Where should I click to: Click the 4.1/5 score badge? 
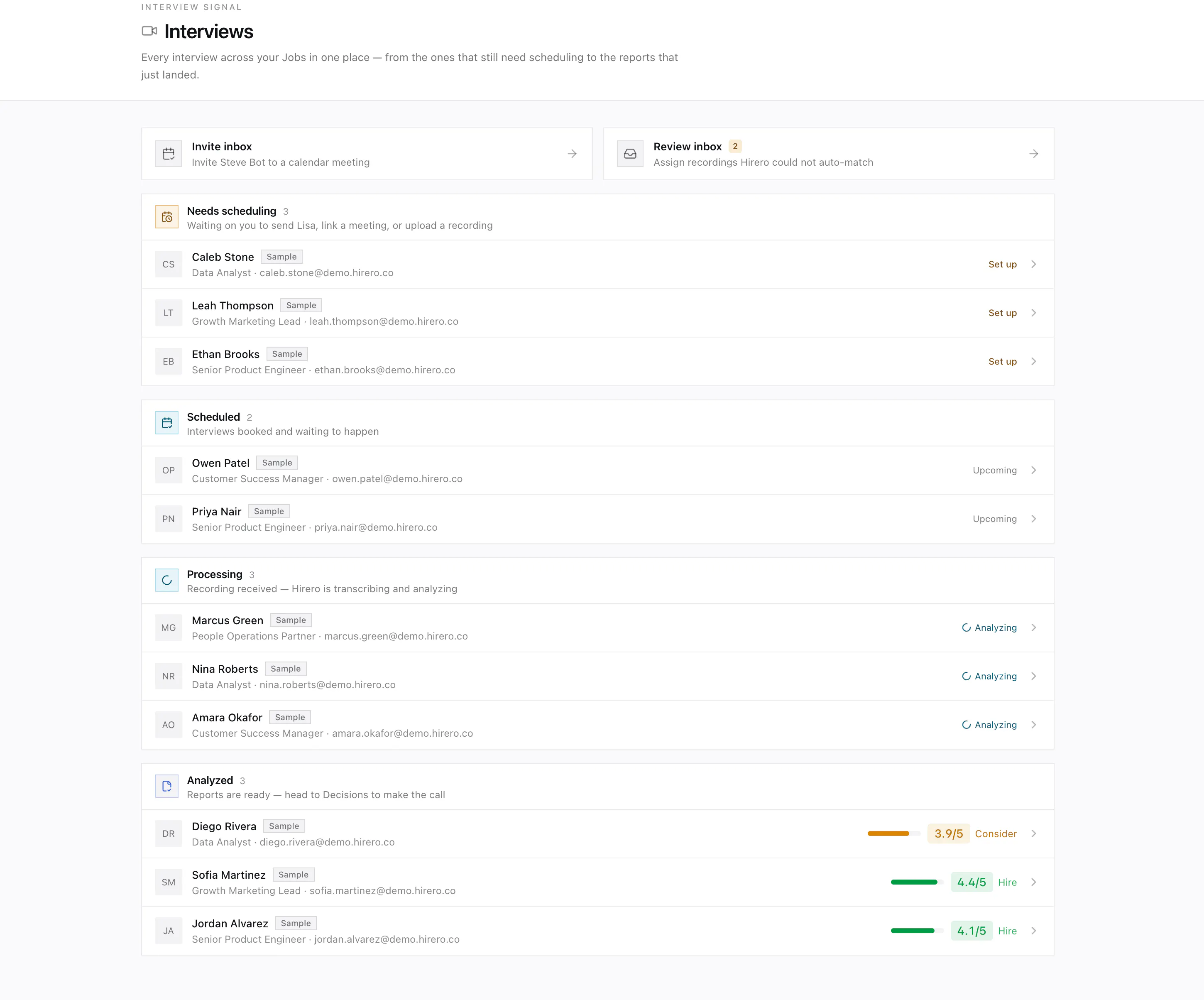tap(972, 931)
